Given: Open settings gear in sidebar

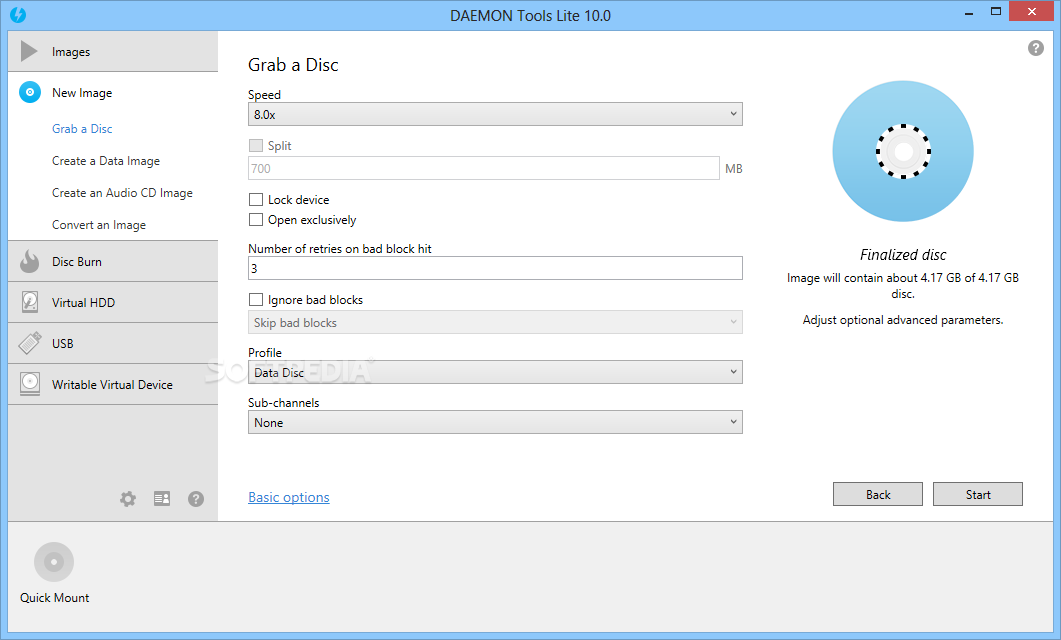Looking at the screenshot, I should coord(128,499).
